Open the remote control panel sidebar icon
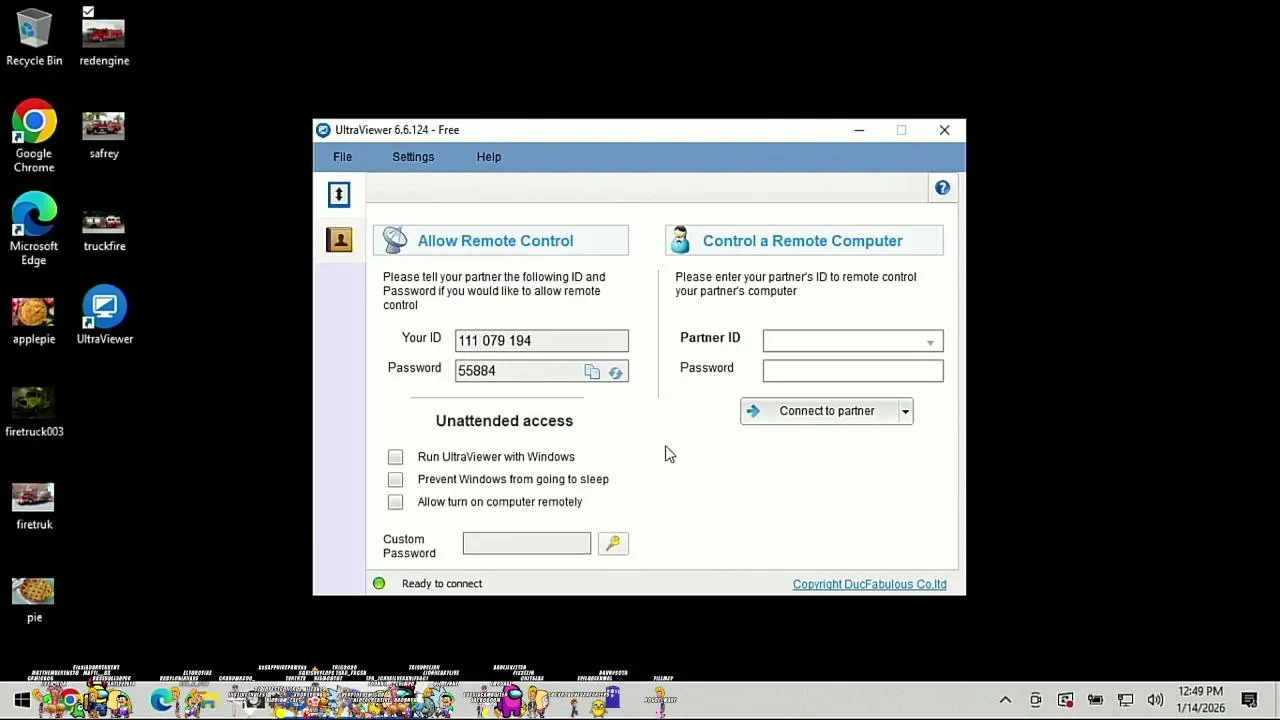The height and width of the screenshot is (720, 1280). tap(339, 194)
